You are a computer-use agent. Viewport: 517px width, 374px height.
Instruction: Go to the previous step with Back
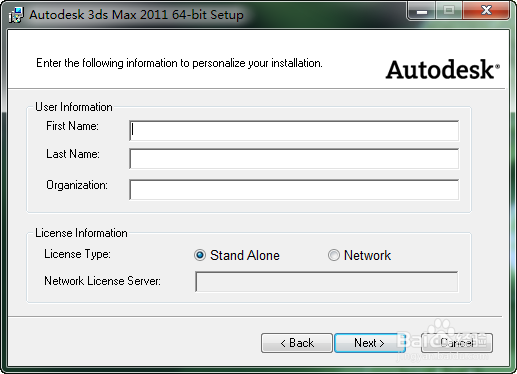(x=297, y=343)
